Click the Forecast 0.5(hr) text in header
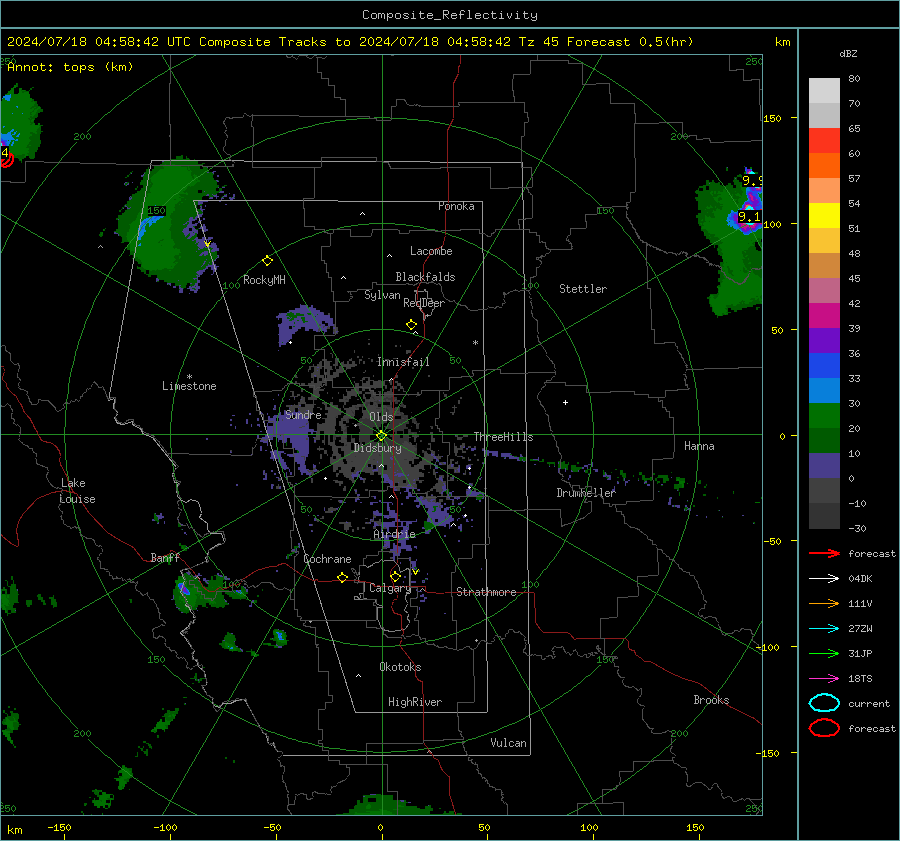Screen dimensions: 900x841 630,42
